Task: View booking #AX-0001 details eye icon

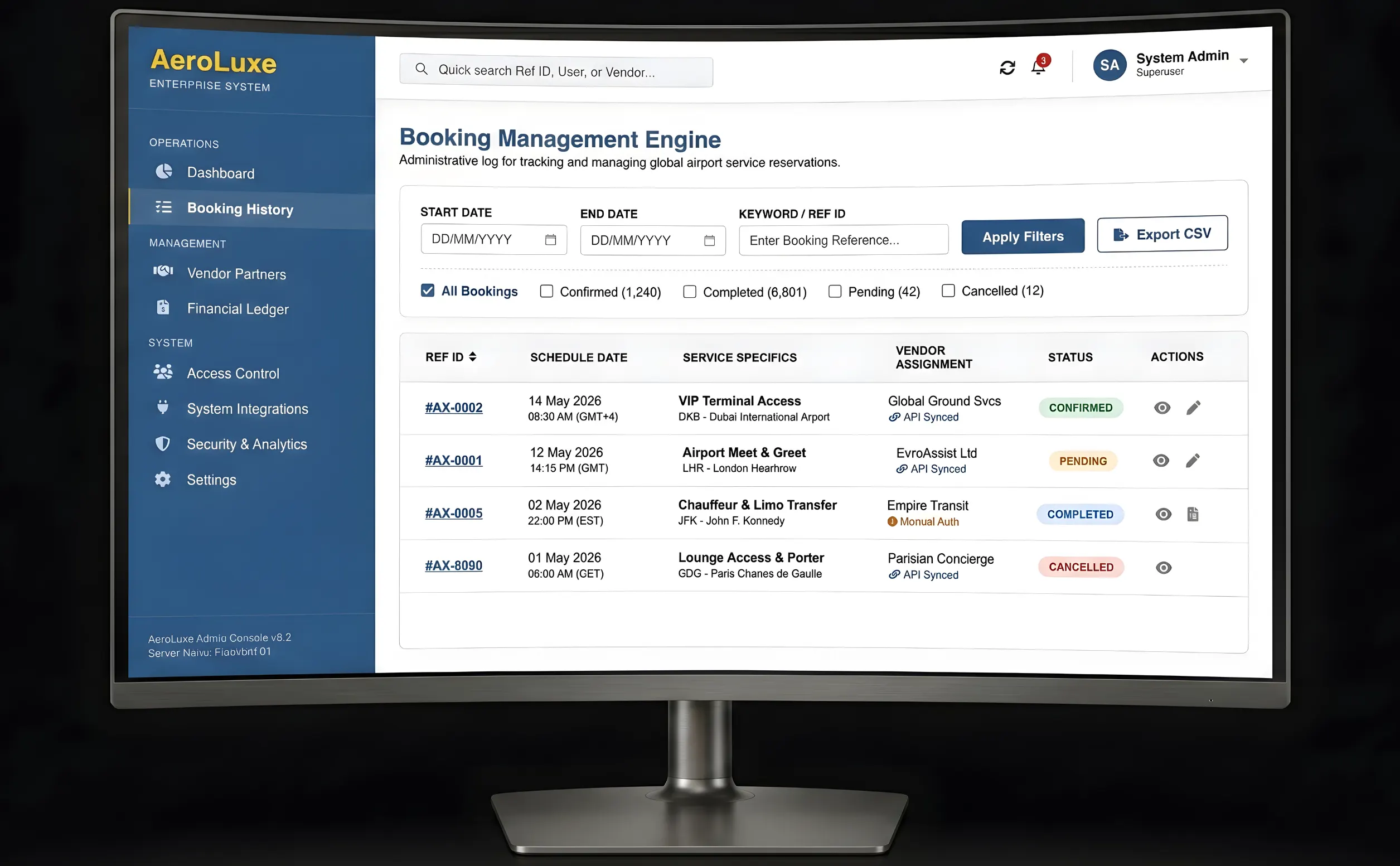Action: [1161, 461]
